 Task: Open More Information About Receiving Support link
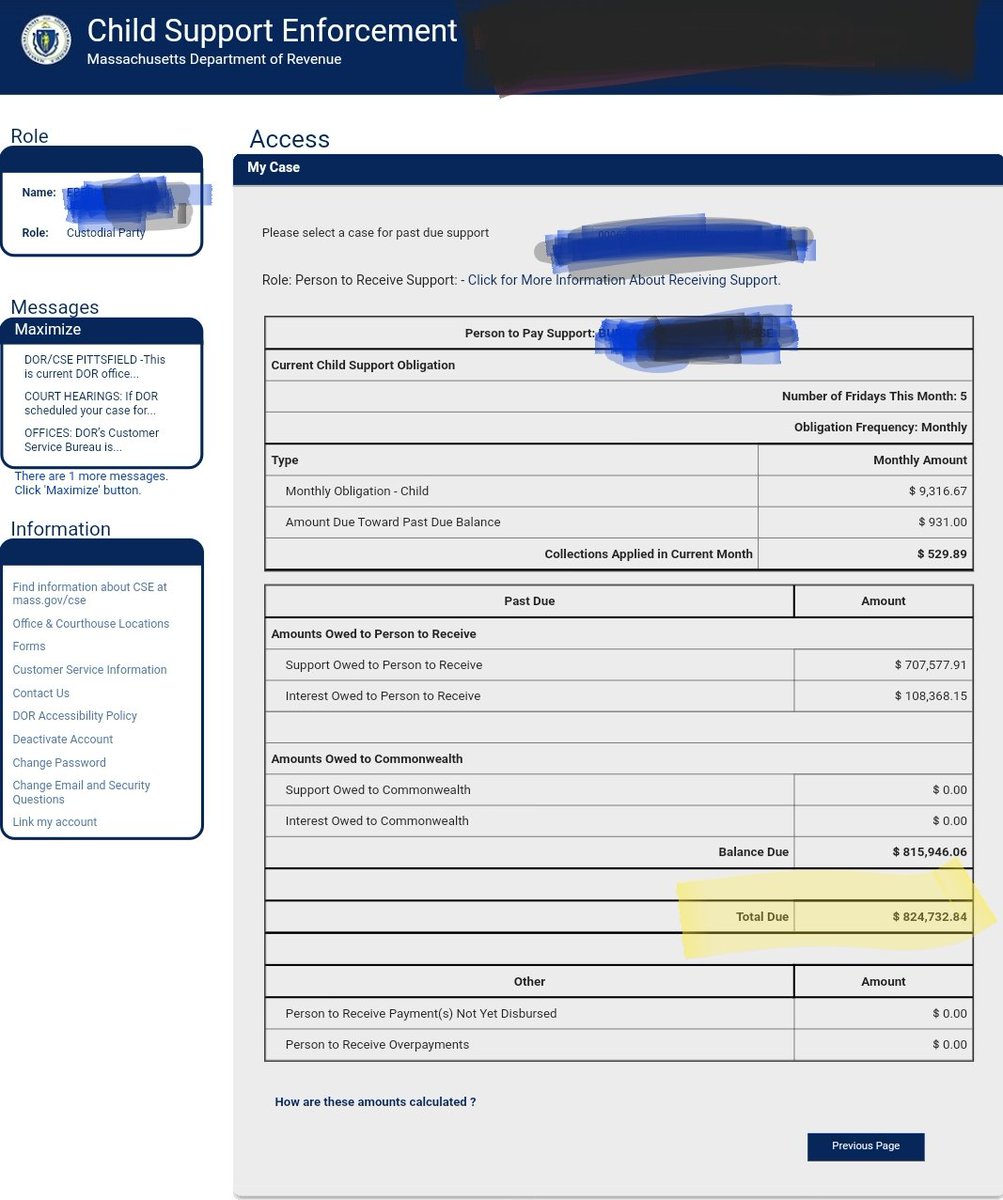[624, 280]
